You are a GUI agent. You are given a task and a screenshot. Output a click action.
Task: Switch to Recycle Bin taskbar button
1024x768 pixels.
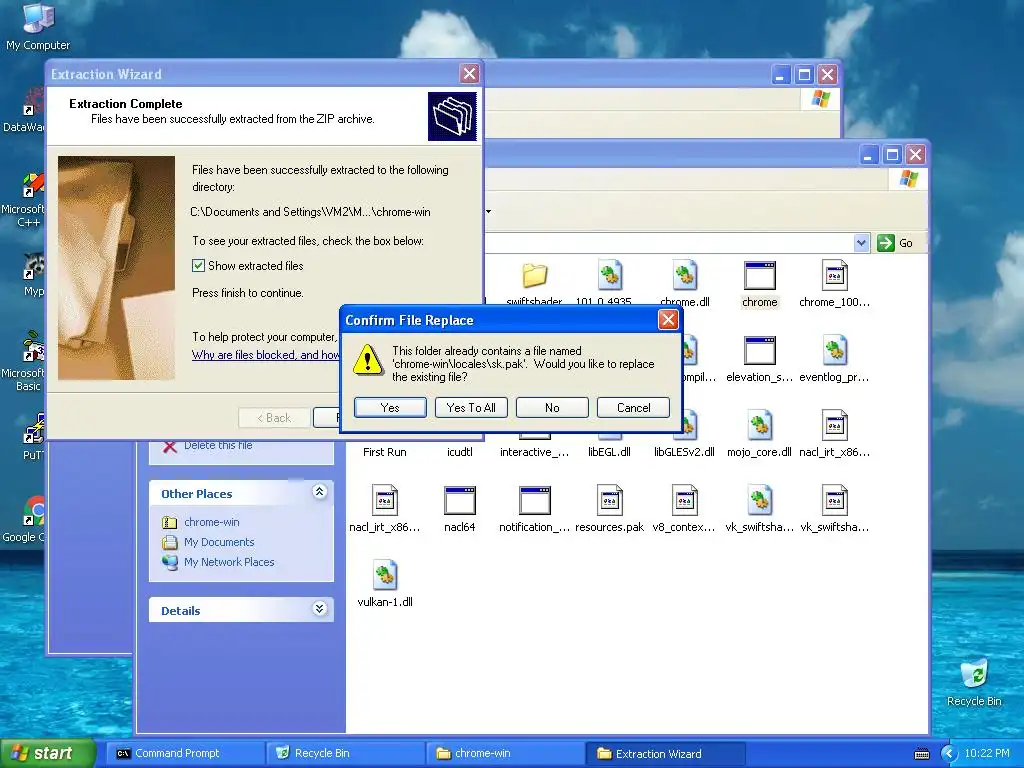click(345, 754)
